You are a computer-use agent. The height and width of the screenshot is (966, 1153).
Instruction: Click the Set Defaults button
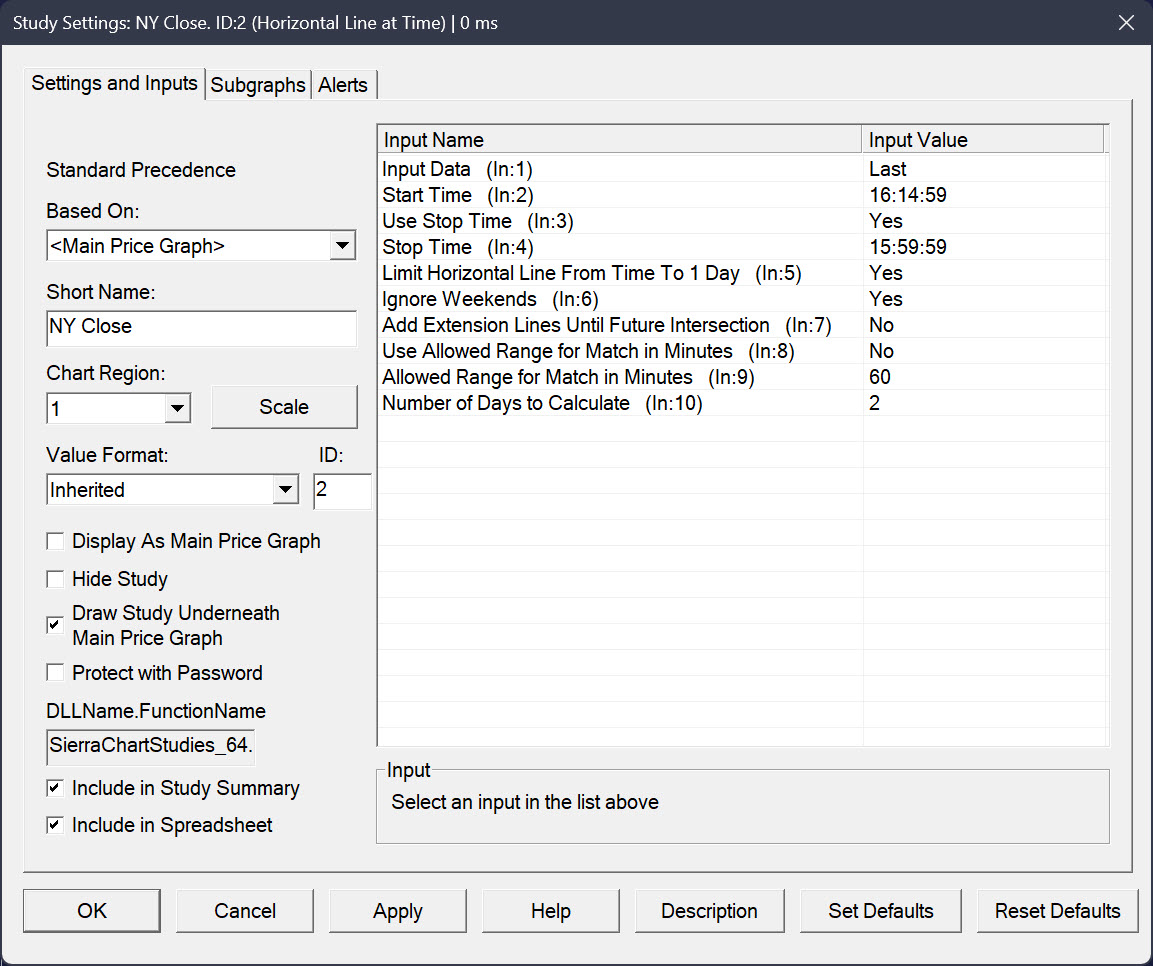(880, 911)
